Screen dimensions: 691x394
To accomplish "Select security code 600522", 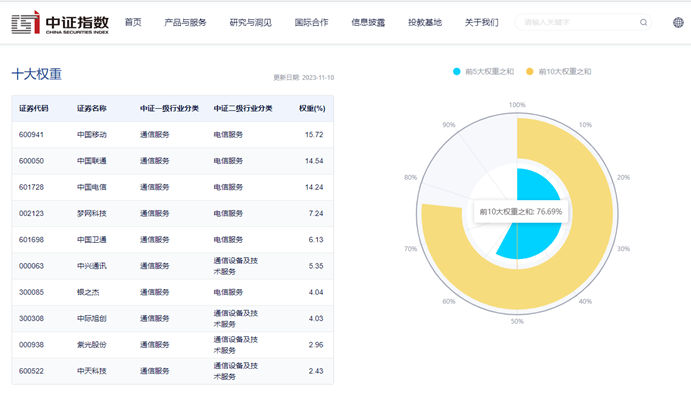I will 31,371.
